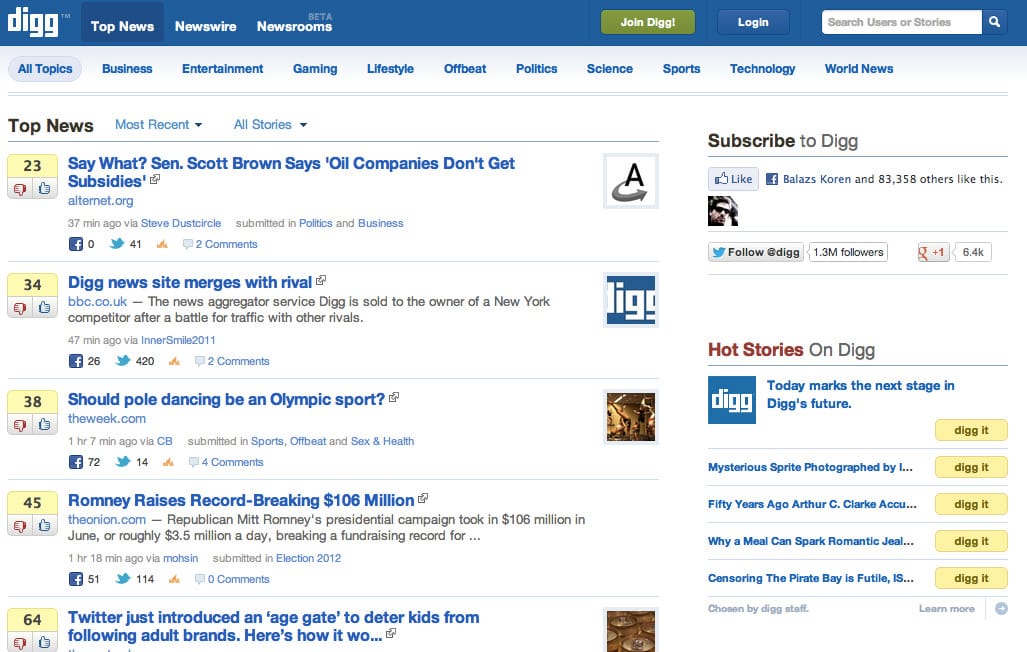Image resolution: width=1027 pixels, height=652 pixels.
Task: Select the Politics topic
Action: click(536, 69)
